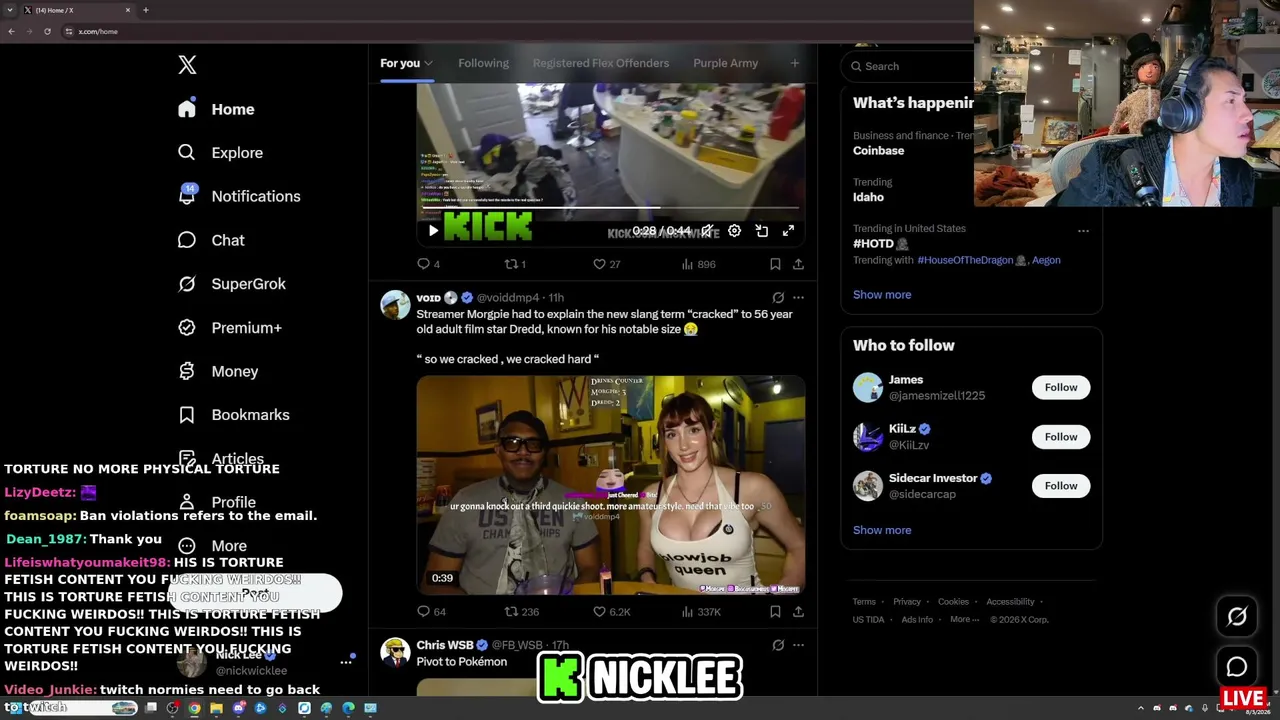Open more options on Chris WSB post
Viewport: 1280px width, 720px height.
point(798,645)
